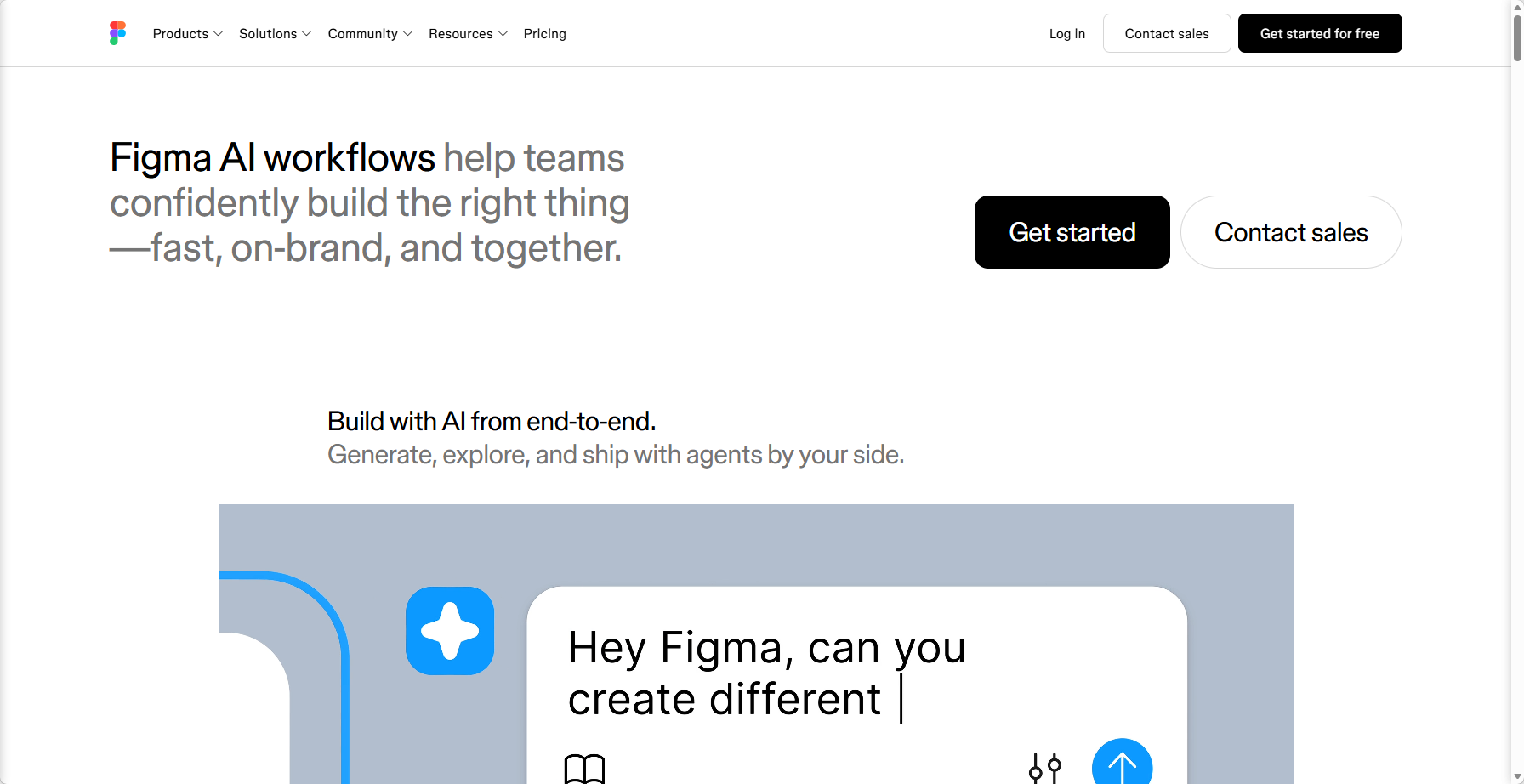Go to the Pricing page
Viewport: 1524px width, 784px height.
click(x=545, y=33)
